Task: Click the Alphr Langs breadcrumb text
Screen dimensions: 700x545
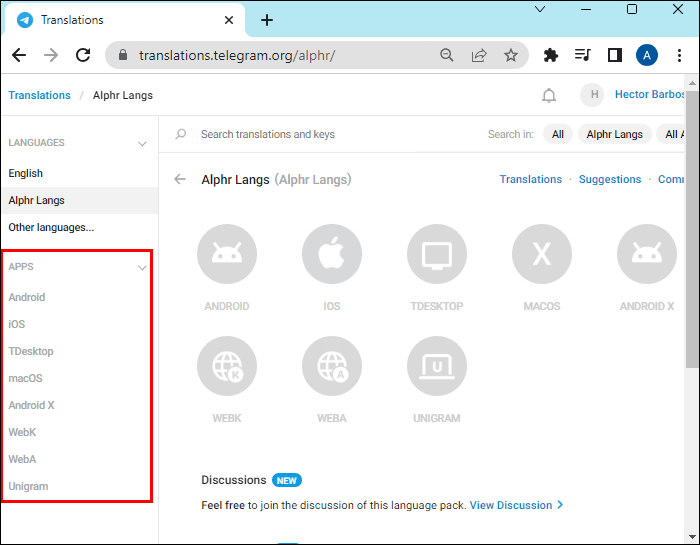Action: [123, 95]
